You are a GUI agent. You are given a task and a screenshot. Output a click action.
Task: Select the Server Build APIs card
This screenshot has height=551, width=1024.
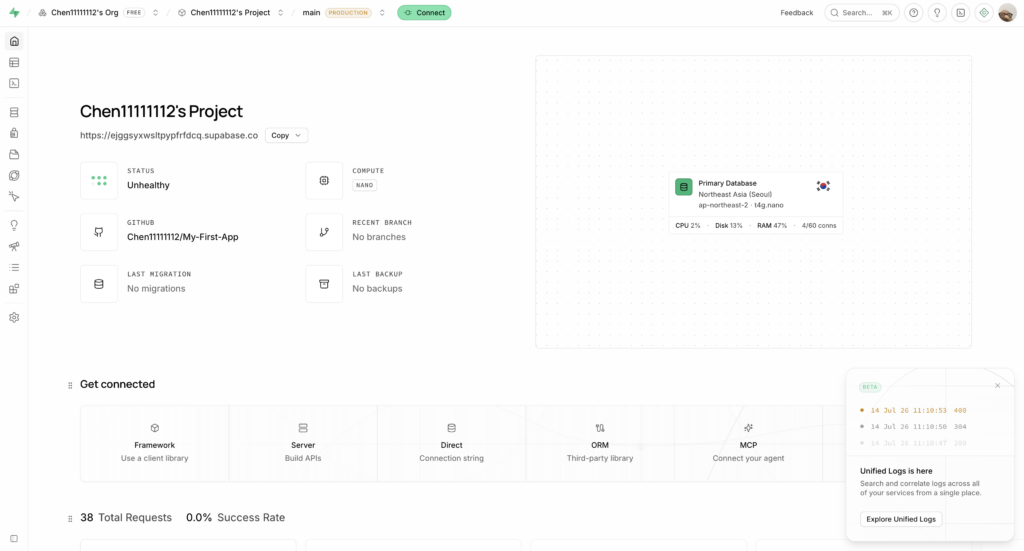[x=303, y=443]
